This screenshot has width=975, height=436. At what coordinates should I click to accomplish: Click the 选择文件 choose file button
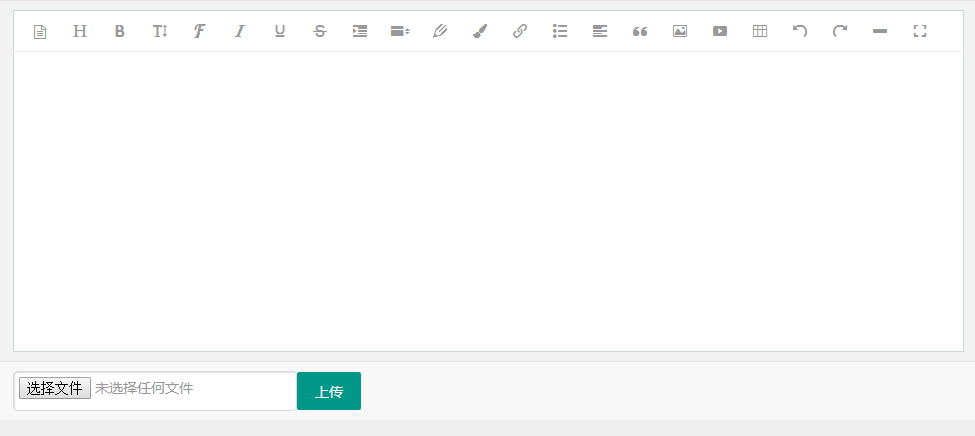tap(55, 389)
